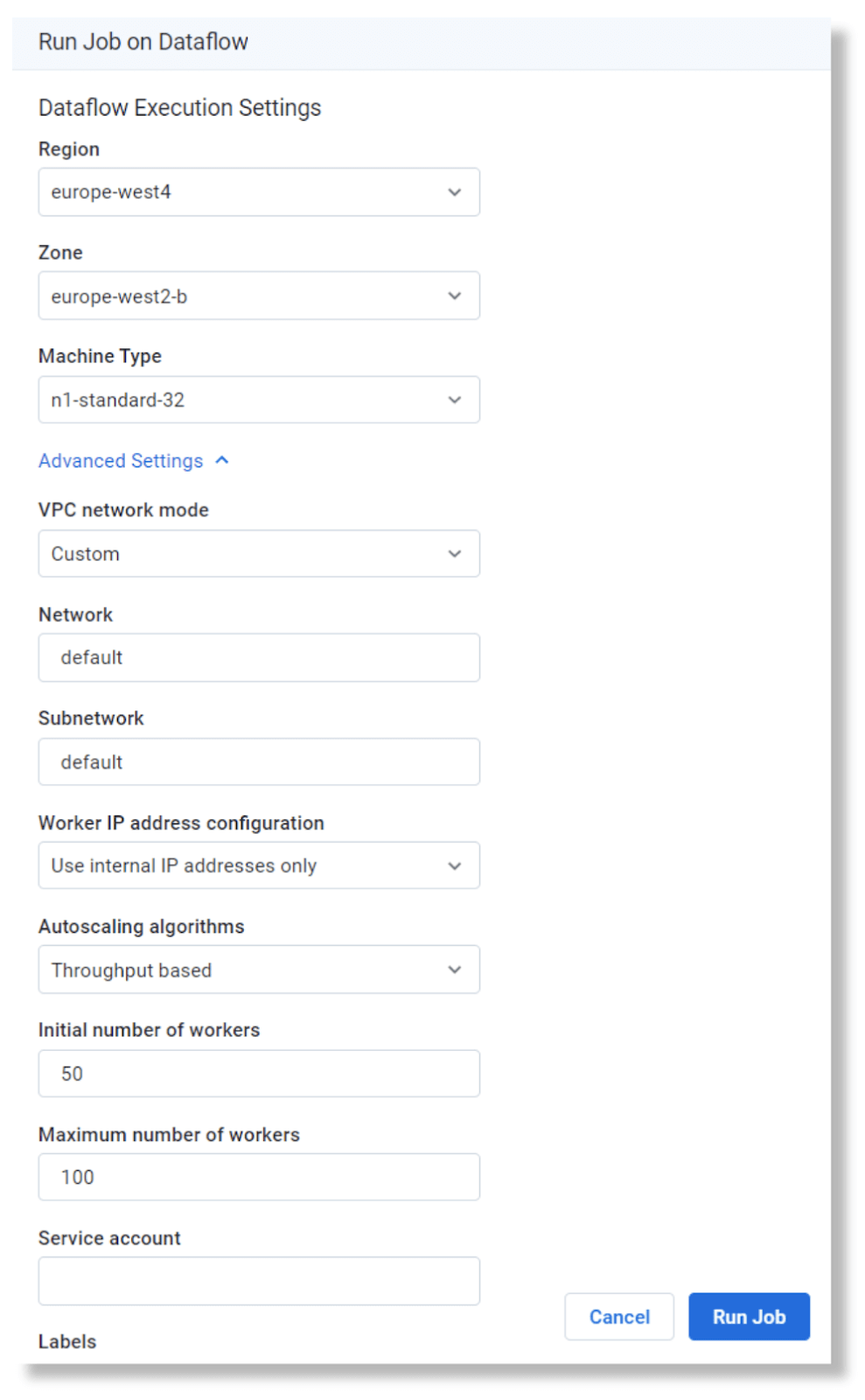Click the chevron arrow in Machine Type field
865x1400 pixels.
[x=455, y=400]
